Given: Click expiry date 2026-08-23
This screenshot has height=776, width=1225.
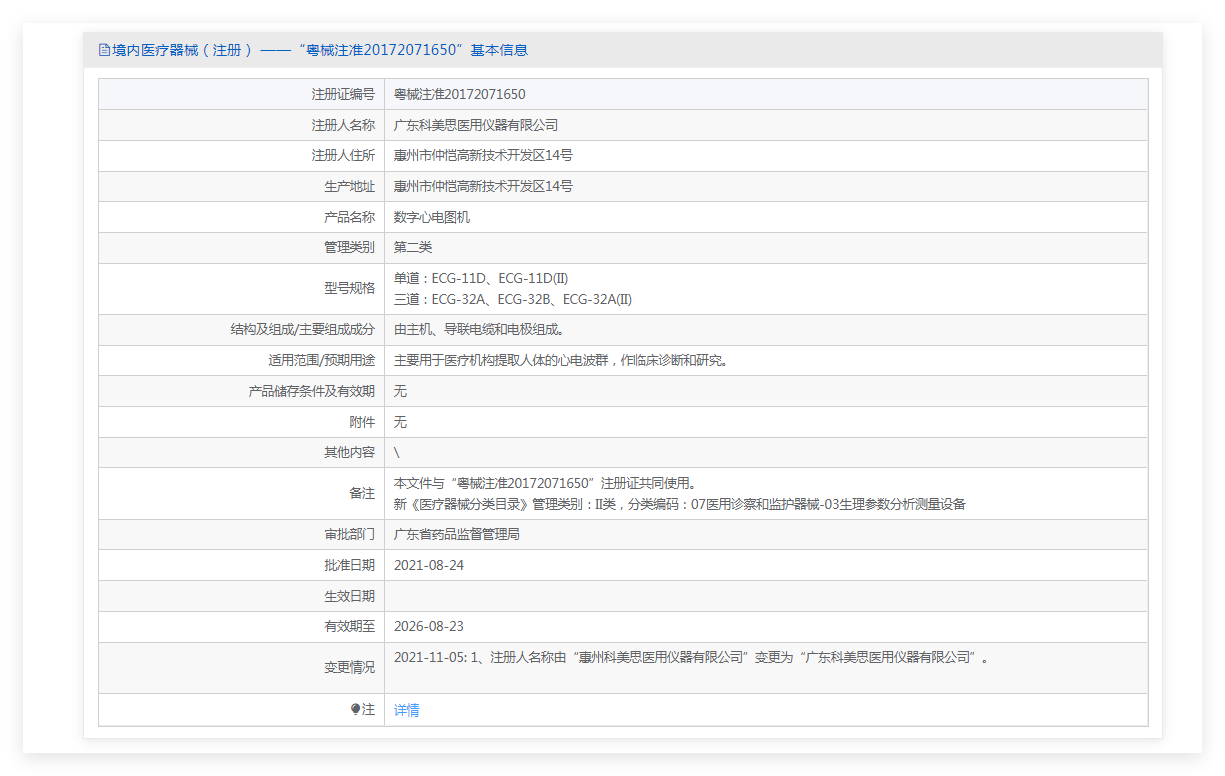Looking at the screenshot, I should pos(429,626).
